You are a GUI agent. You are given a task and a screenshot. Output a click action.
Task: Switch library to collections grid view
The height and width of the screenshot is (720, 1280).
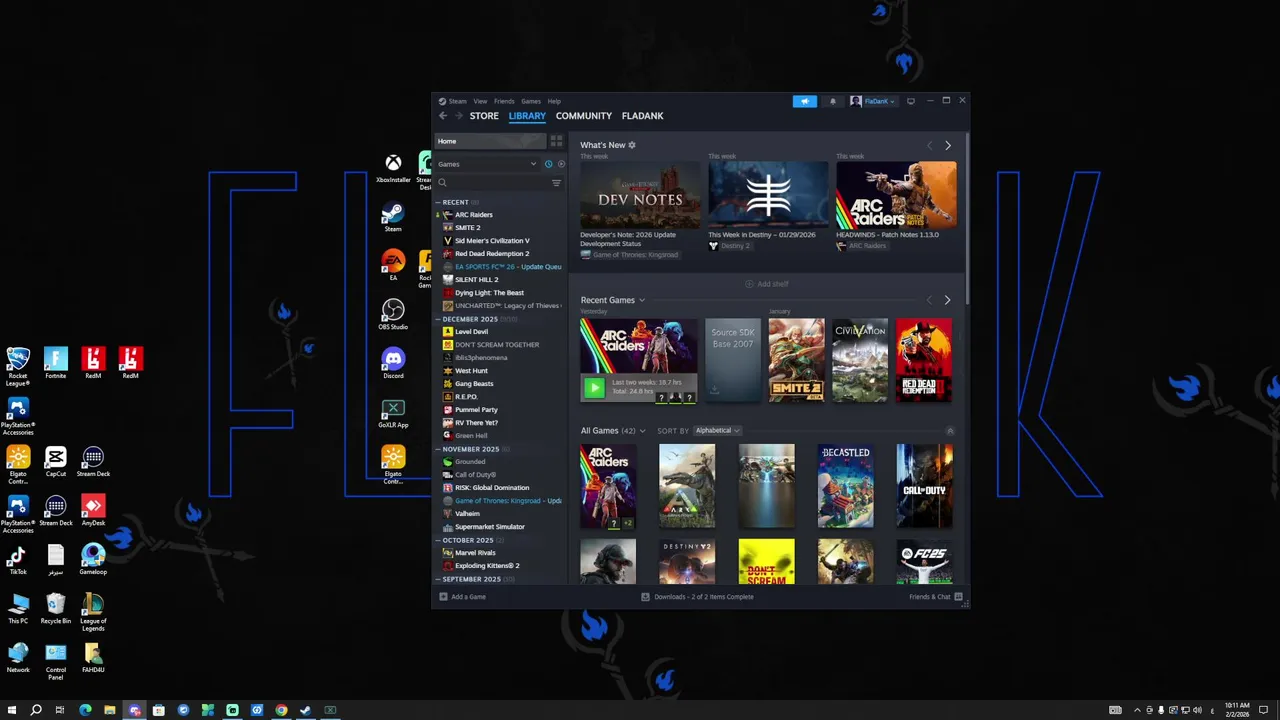click(557, 141)
